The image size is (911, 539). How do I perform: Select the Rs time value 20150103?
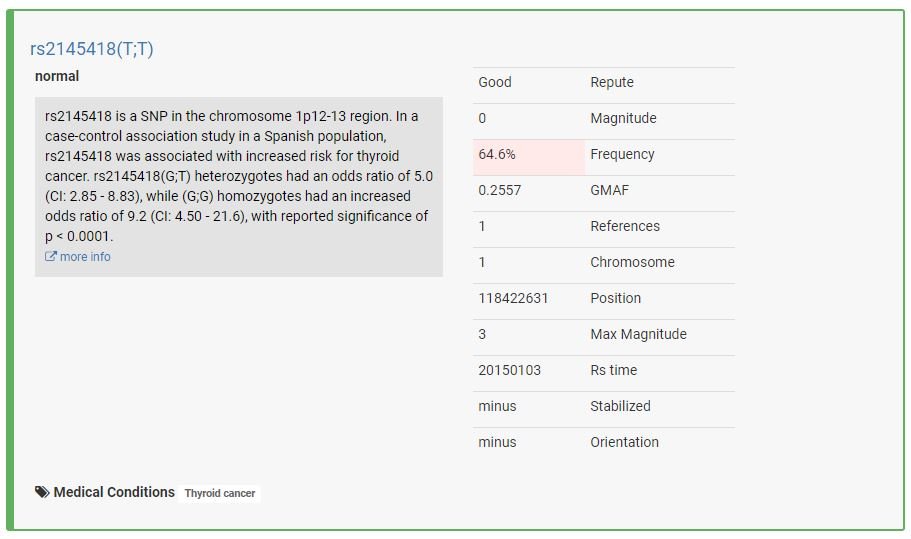click(509, 370)
